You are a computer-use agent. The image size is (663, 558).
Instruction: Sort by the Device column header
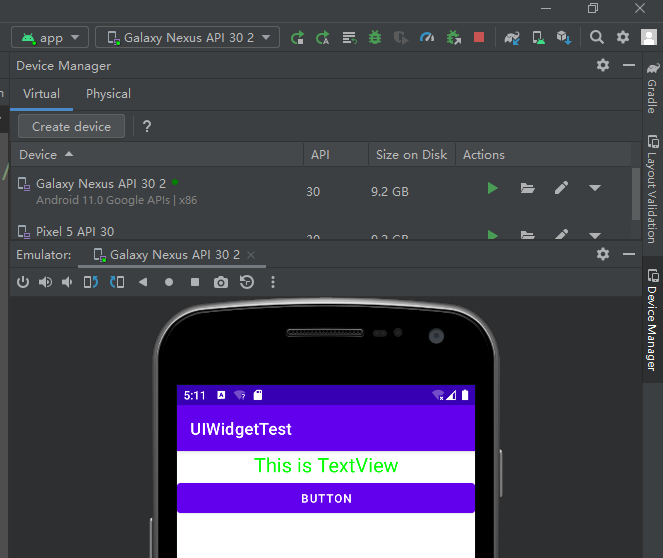157,155
